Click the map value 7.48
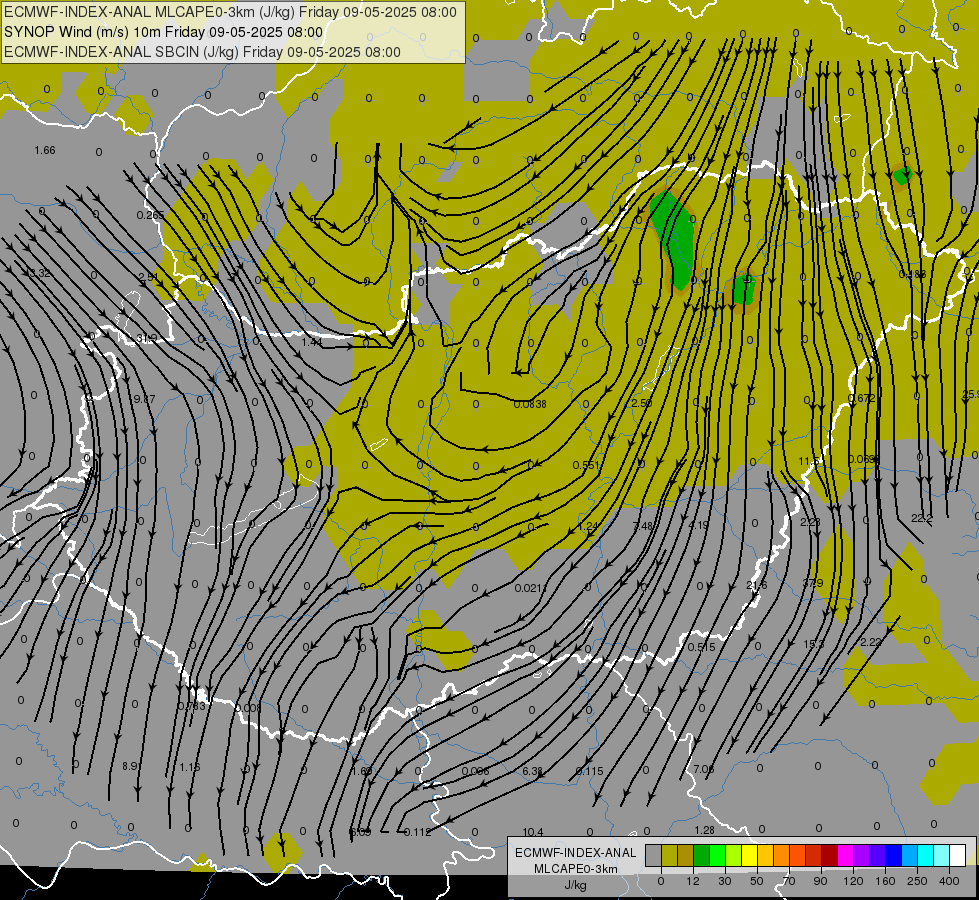979x900 pixels. [643, 526]
